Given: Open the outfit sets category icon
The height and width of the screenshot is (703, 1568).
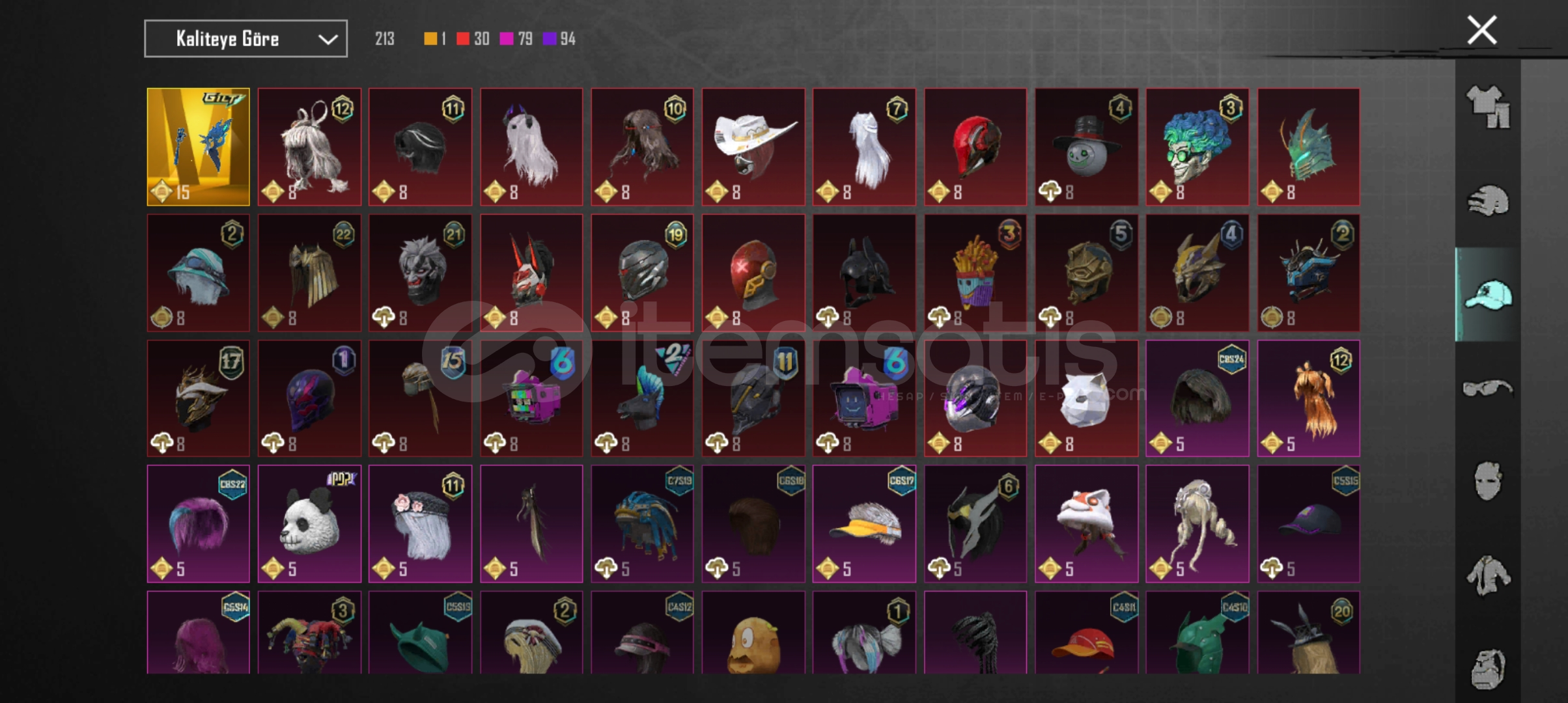Looking at the screenshot, I should pyautogui.click(x=1488, y=106).
